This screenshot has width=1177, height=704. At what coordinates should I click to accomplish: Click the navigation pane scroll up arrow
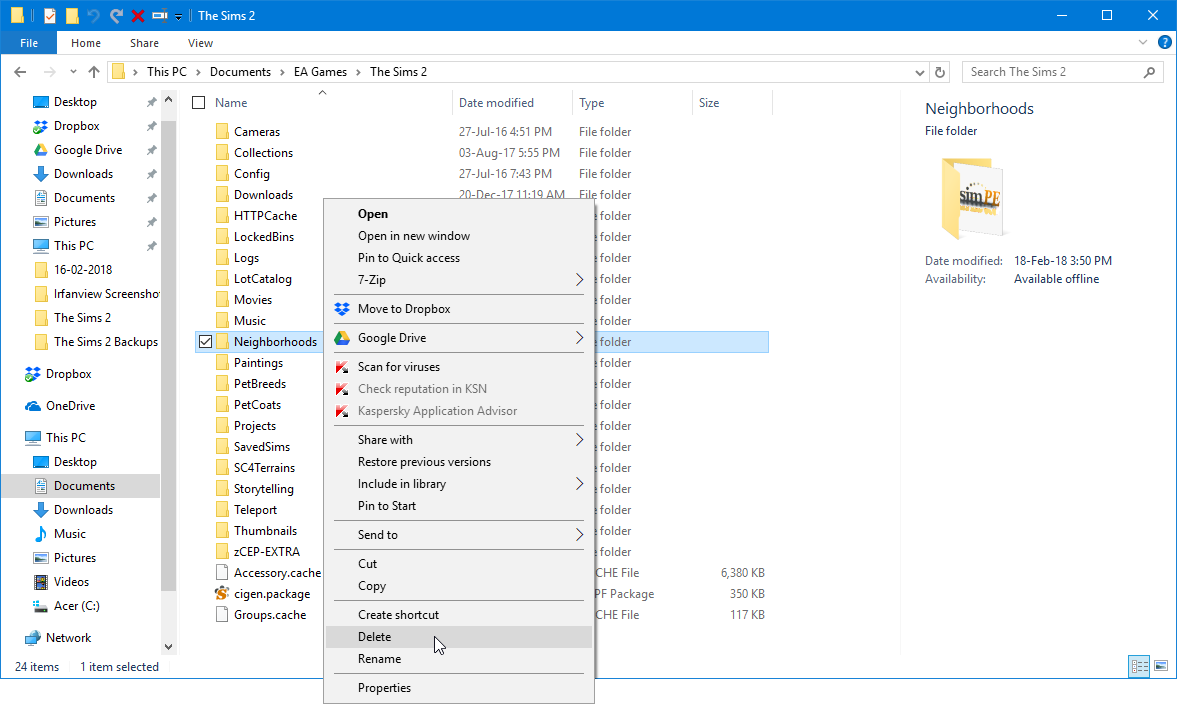pyautogui.click(x=168, y=100)
